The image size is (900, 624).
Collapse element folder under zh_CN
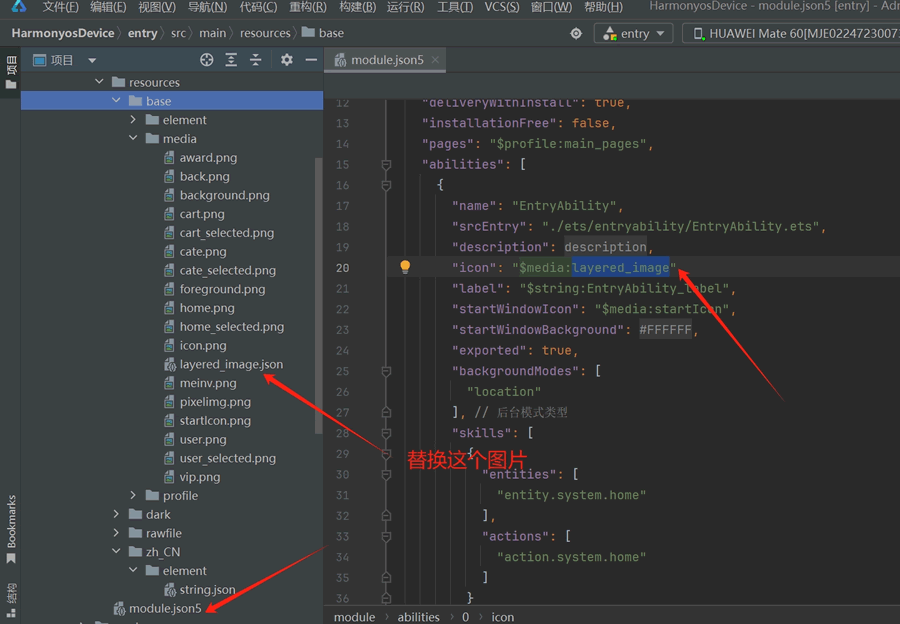pos(133,570)
